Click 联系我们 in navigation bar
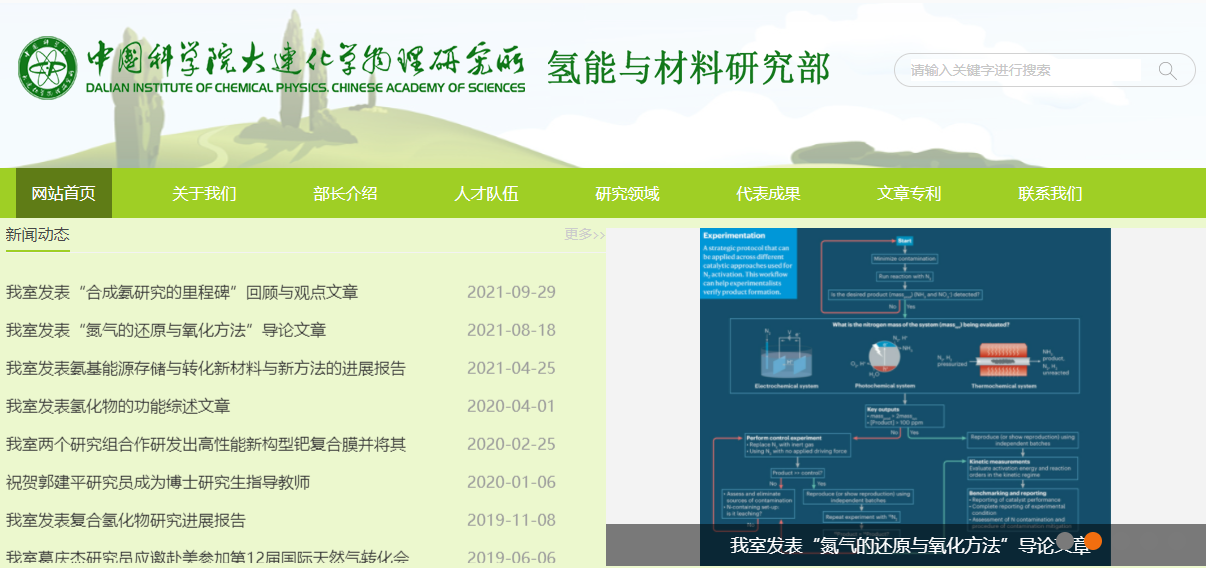Image resolution: width=1206 pixels, height=569 pixels. (1050, 193)
